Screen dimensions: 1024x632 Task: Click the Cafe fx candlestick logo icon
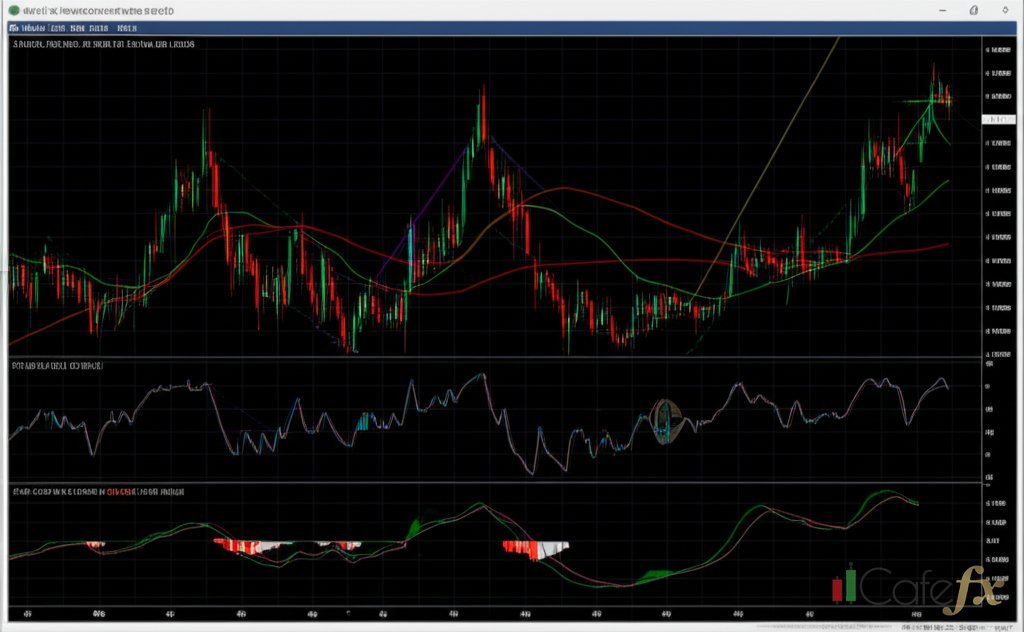845,586
